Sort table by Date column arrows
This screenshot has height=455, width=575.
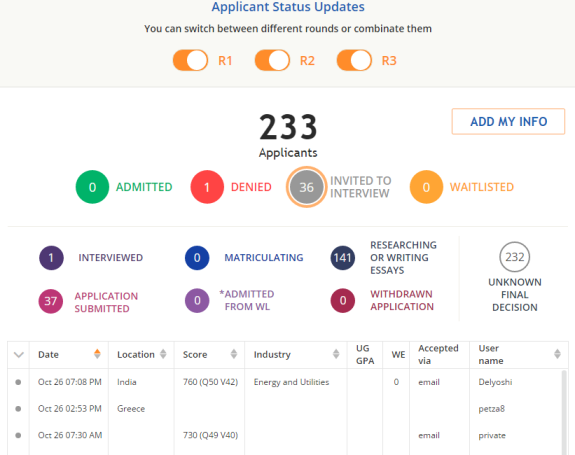coord(97,354)
